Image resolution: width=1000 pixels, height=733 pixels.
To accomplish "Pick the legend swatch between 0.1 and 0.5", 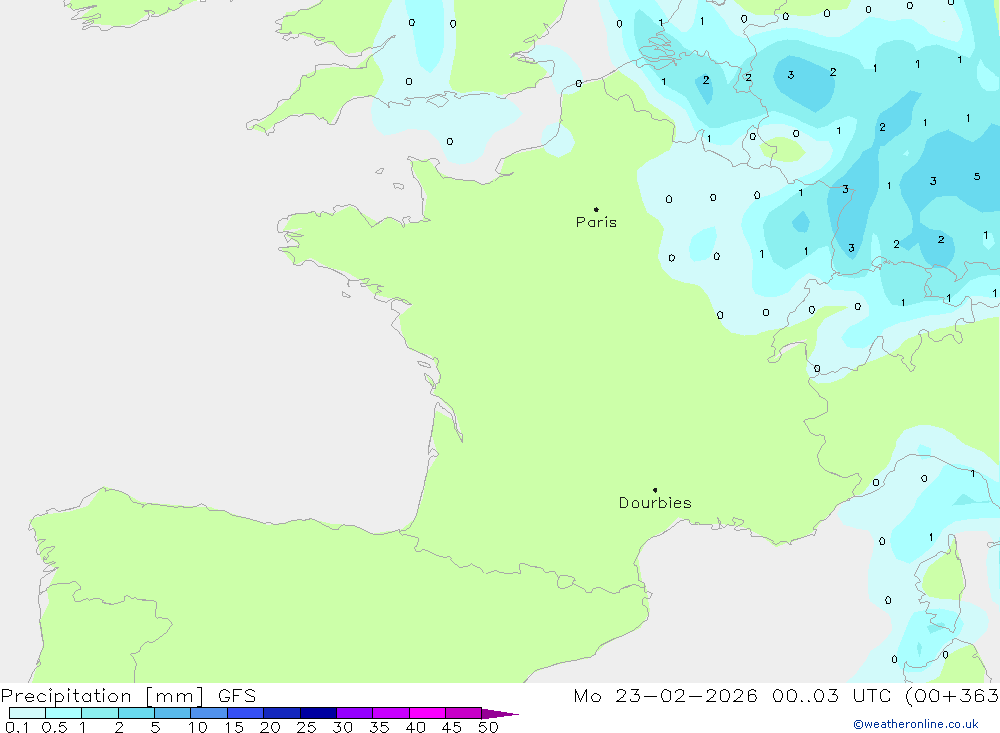I will (x=27, y=713).
